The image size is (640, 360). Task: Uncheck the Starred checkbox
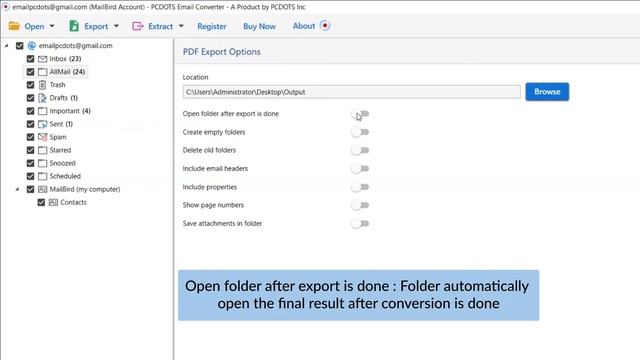click(31, 150)
